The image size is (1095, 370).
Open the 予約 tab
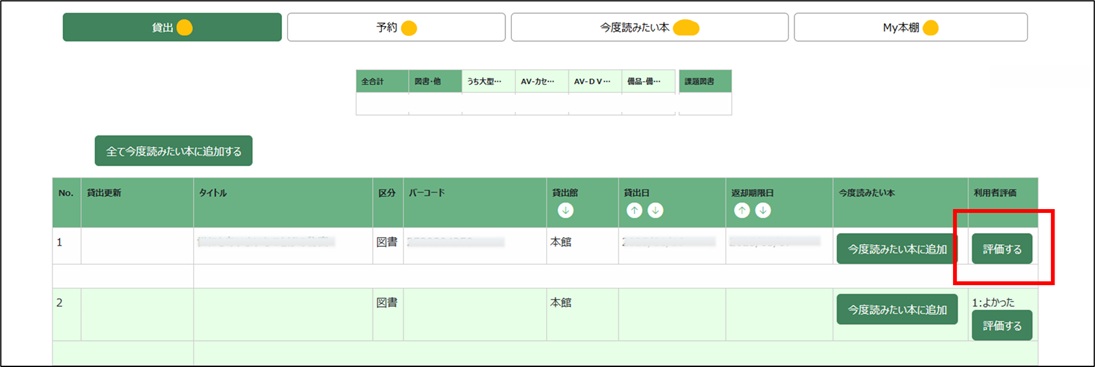(x=396, y=27)
